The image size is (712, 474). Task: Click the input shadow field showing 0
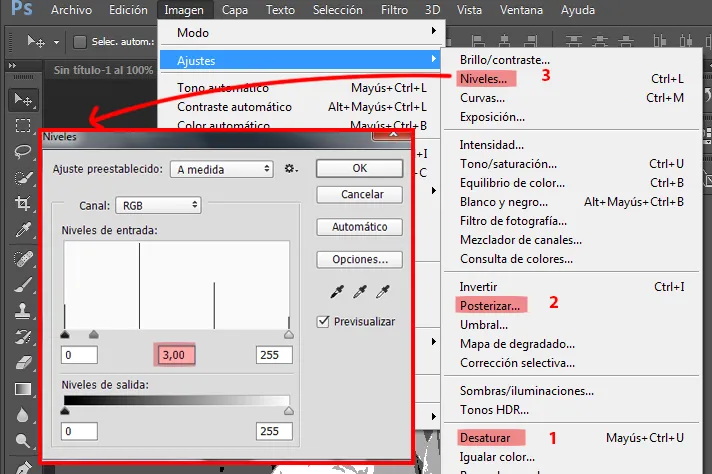tap(79, 355)
